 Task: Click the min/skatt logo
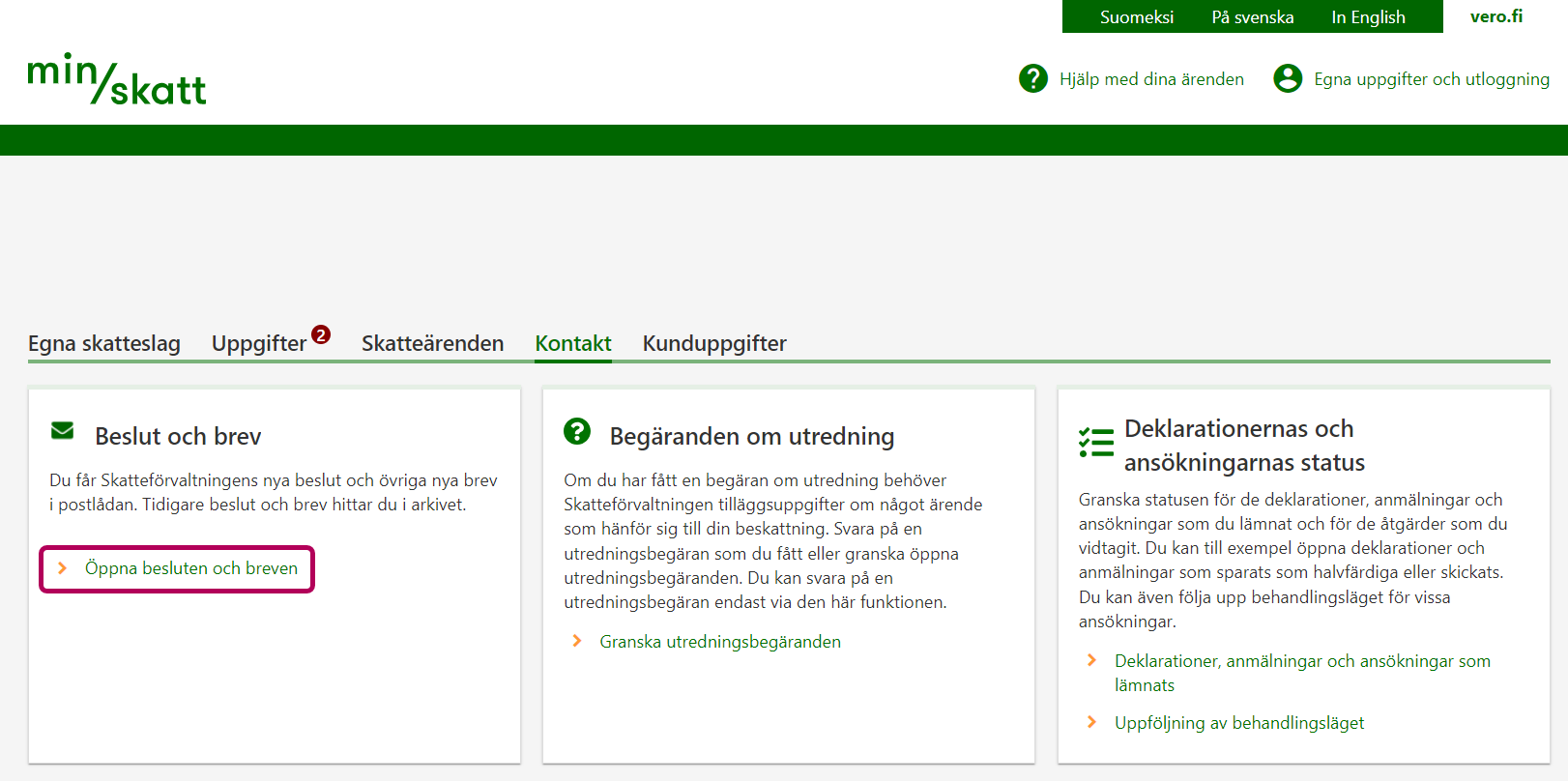click(x=117, y=79)
